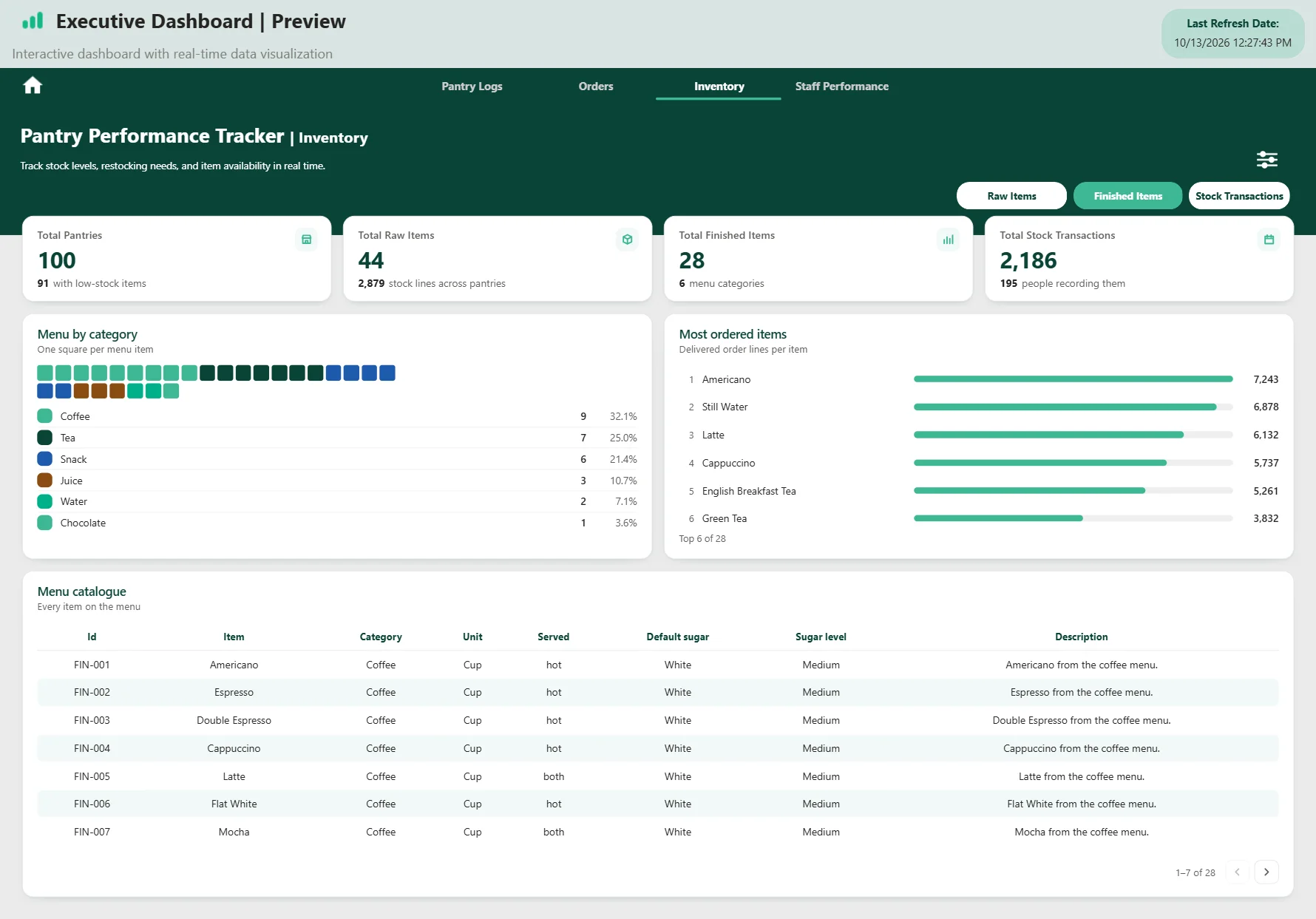This screenshot has height=919, width=1316.
Task: Click the Snack category row label
Action: (x=73, y=459)
